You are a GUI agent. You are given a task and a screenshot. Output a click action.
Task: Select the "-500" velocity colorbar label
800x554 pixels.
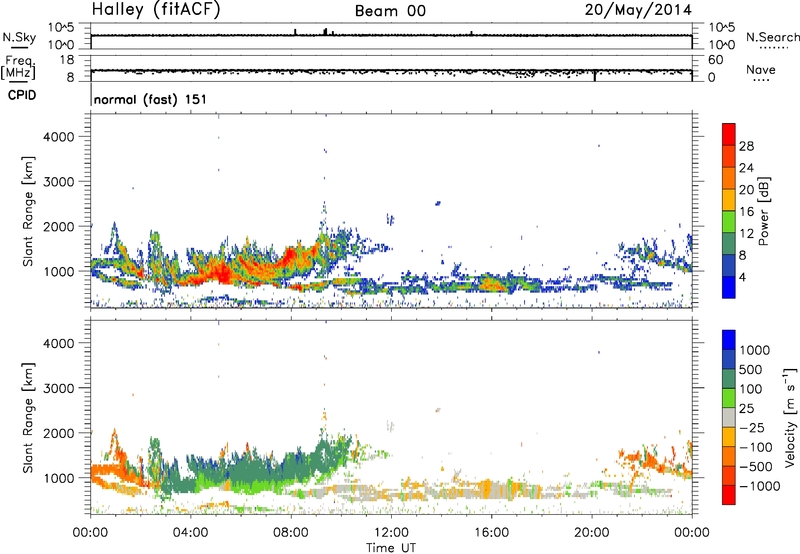[756, 467]
